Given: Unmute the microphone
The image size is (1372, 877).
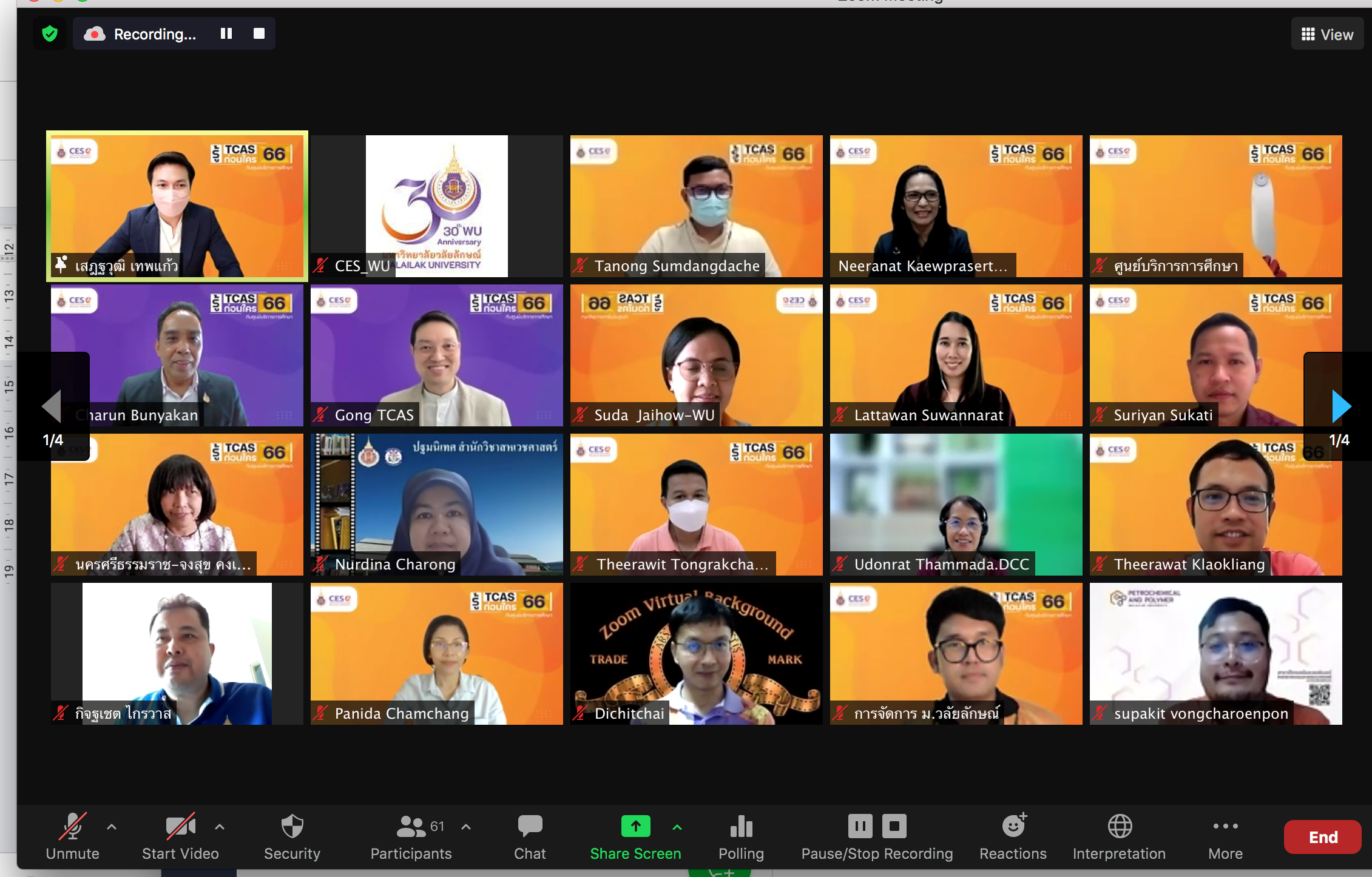Looking at the screenshot, I should tap(72, 827).
